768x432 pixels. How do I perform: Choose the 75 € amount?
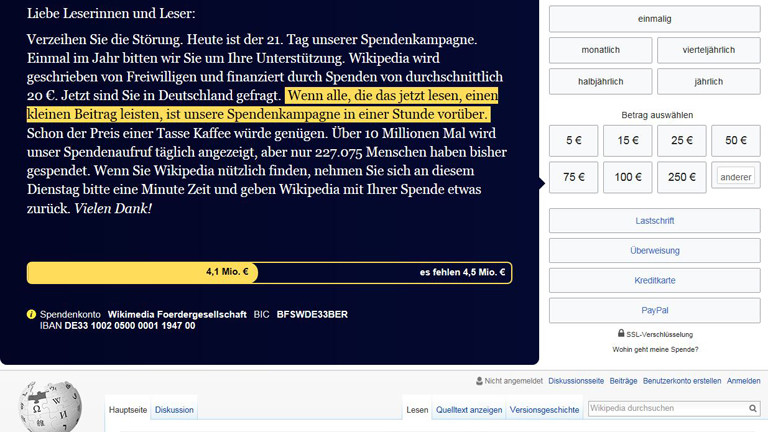(574, 177)
